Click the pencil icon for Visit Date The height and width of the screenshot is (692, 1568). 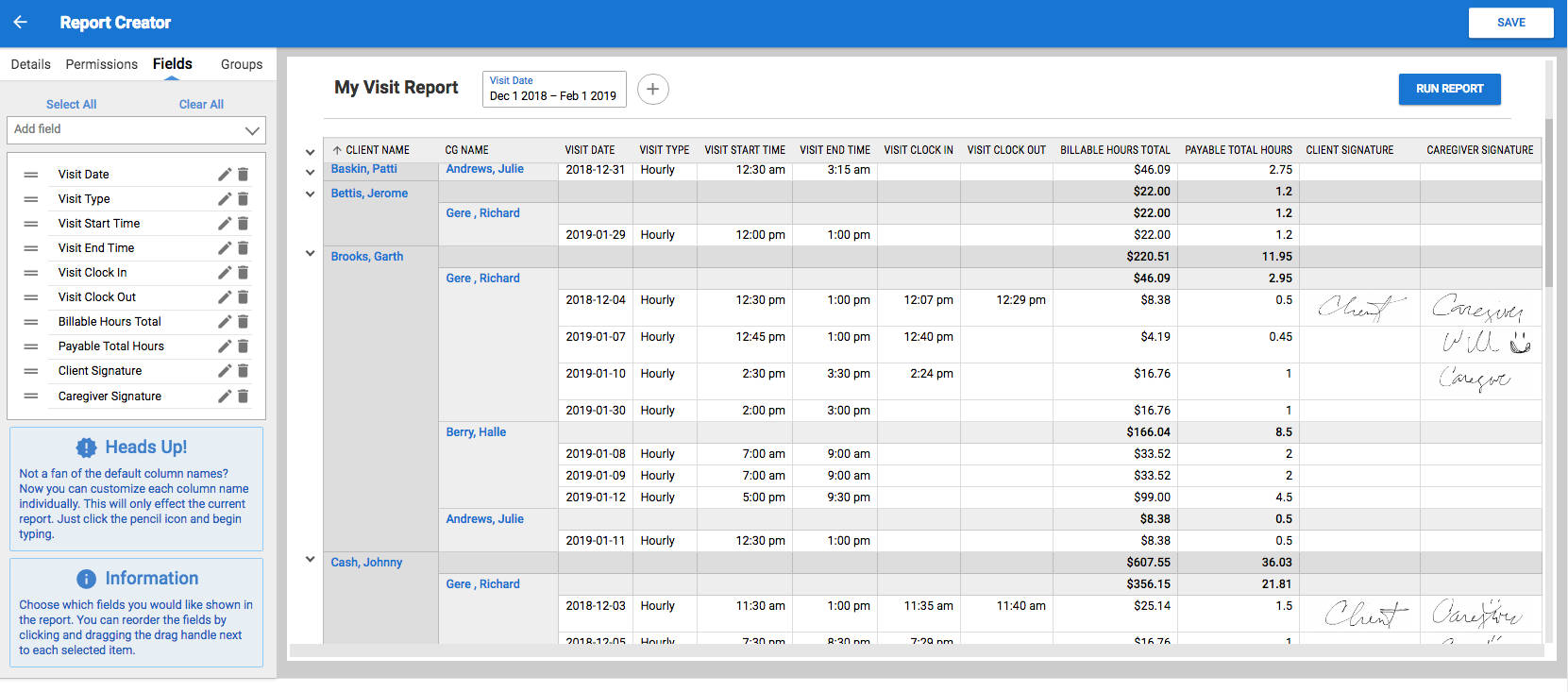point(225,175)
